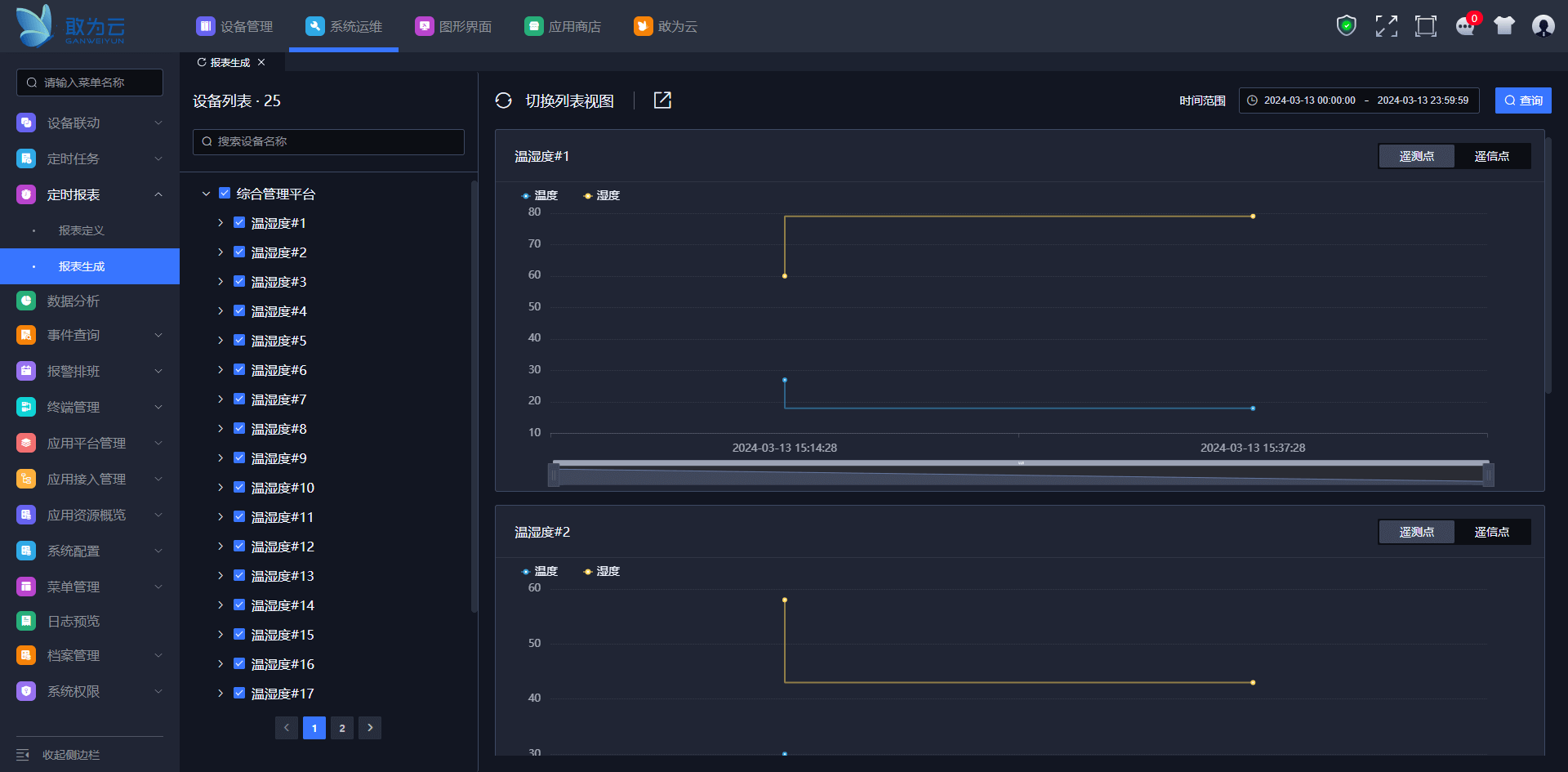The image size is (1568, 772).
Task: Open the 报表定义 submenu item
Action: [x=82, y=230]
